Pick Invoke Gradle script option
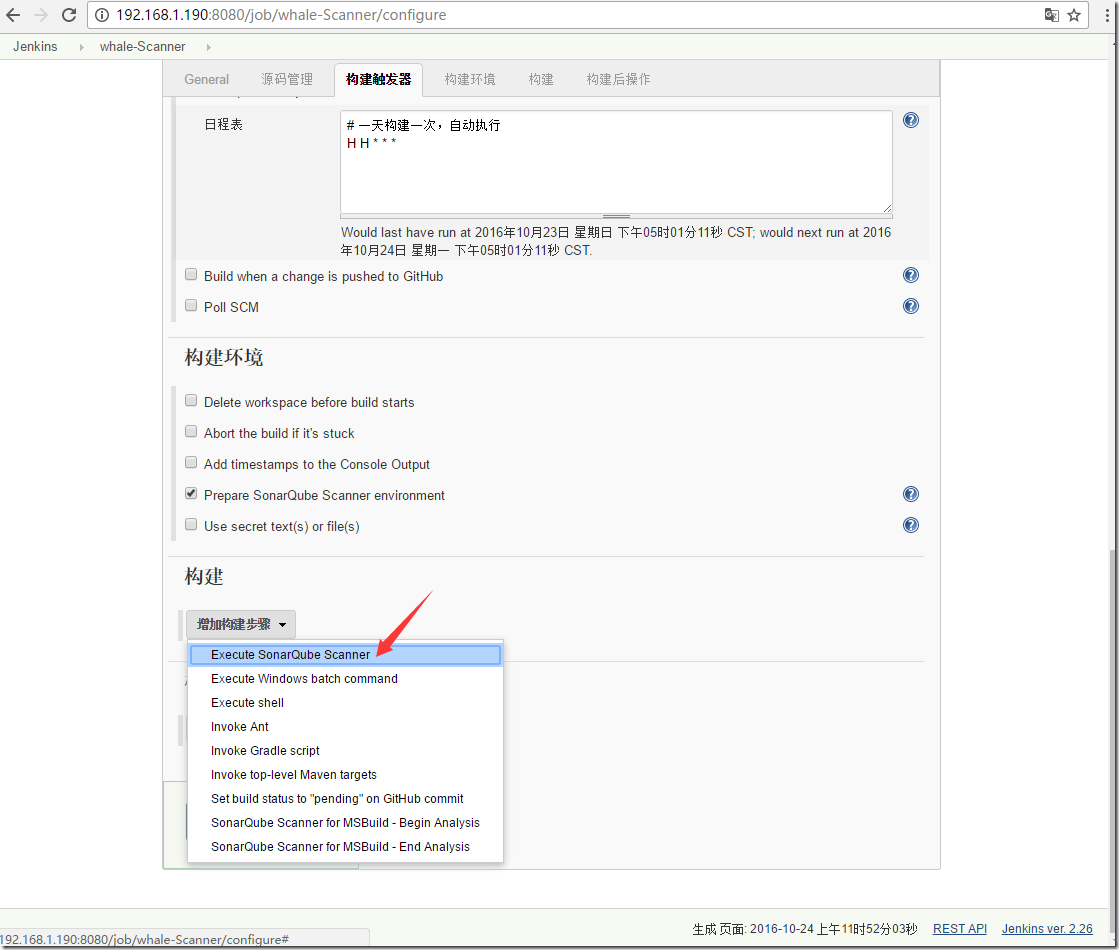Image resolution: width=1119 pixels, height=950 pixels. point(345,751)
